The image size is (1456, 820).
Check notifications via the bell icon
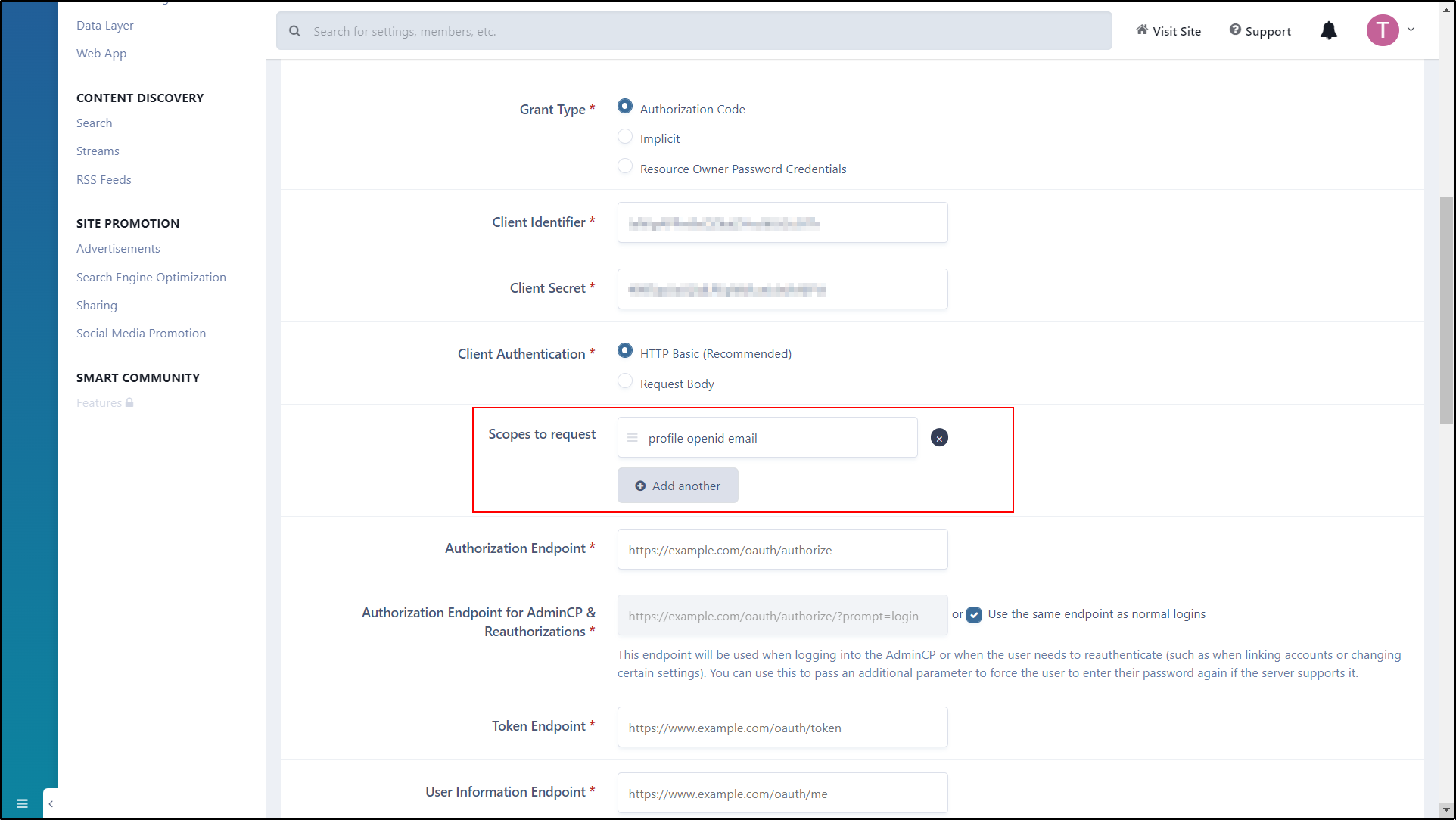(1328, 30)
